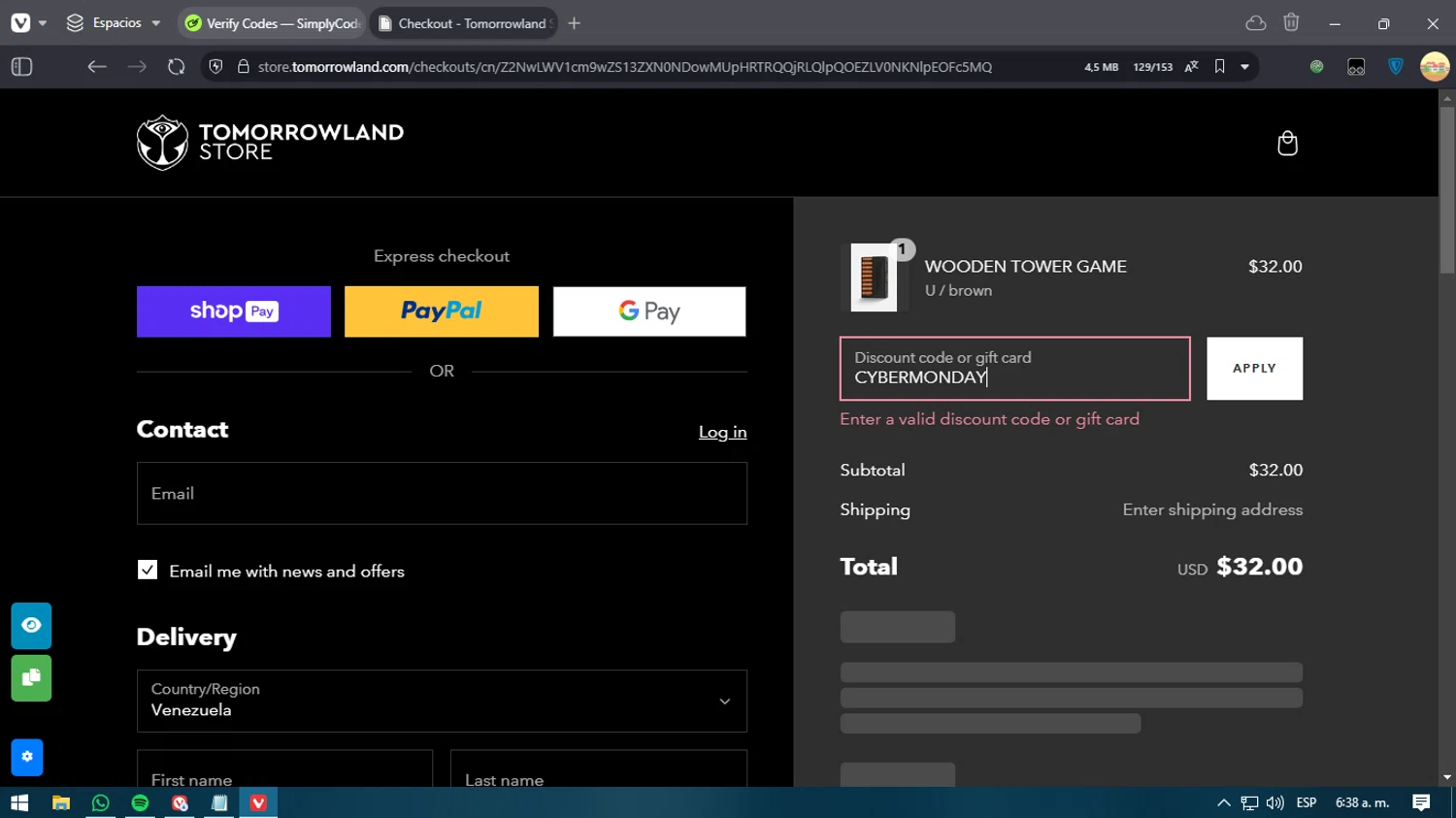Image resolution: width=1456 pixels, height=818 pixels.
Task: Click the blue settings gear overlay button
Action: tap(27, 757)
